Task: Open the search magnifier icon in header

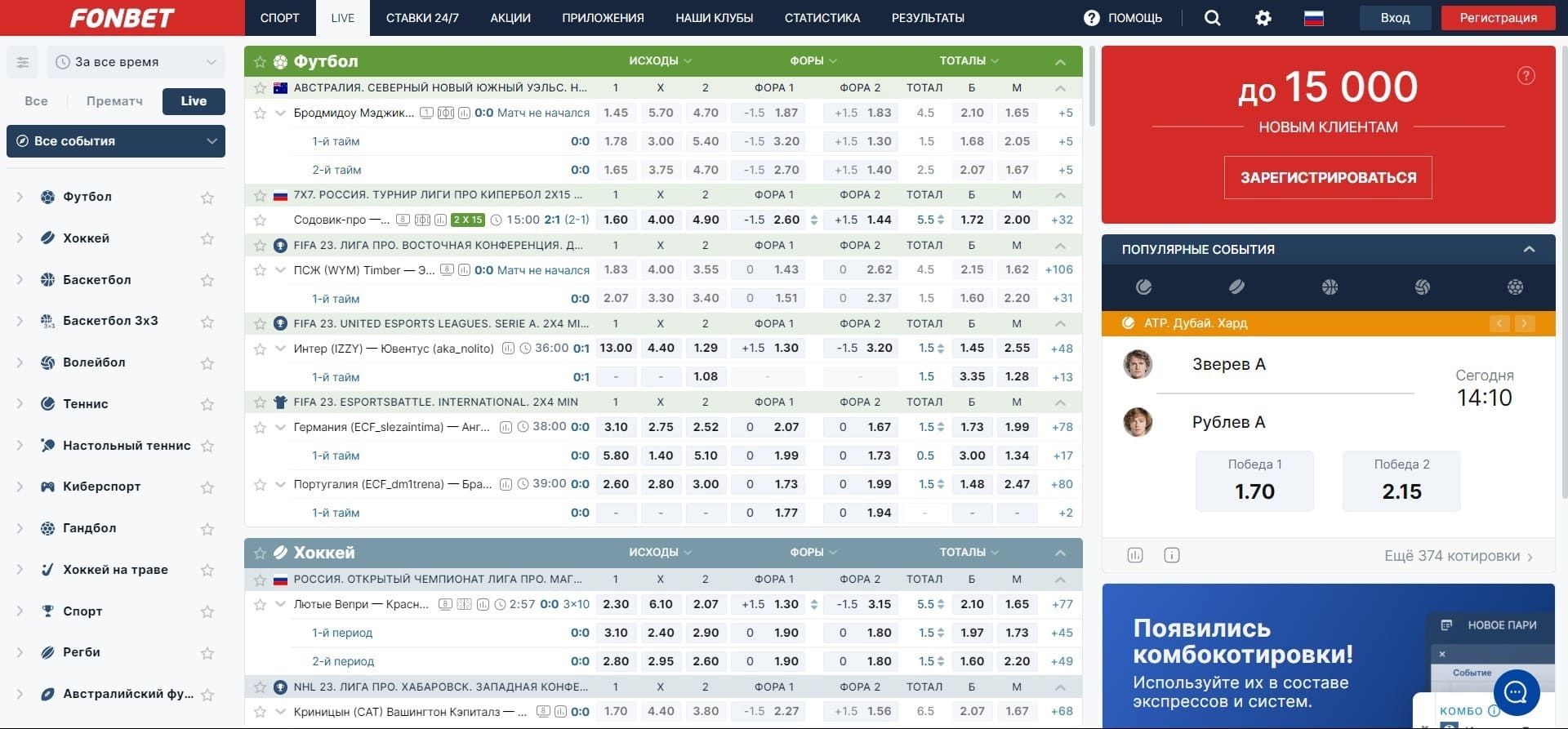Action: [x=1212, y=18]
